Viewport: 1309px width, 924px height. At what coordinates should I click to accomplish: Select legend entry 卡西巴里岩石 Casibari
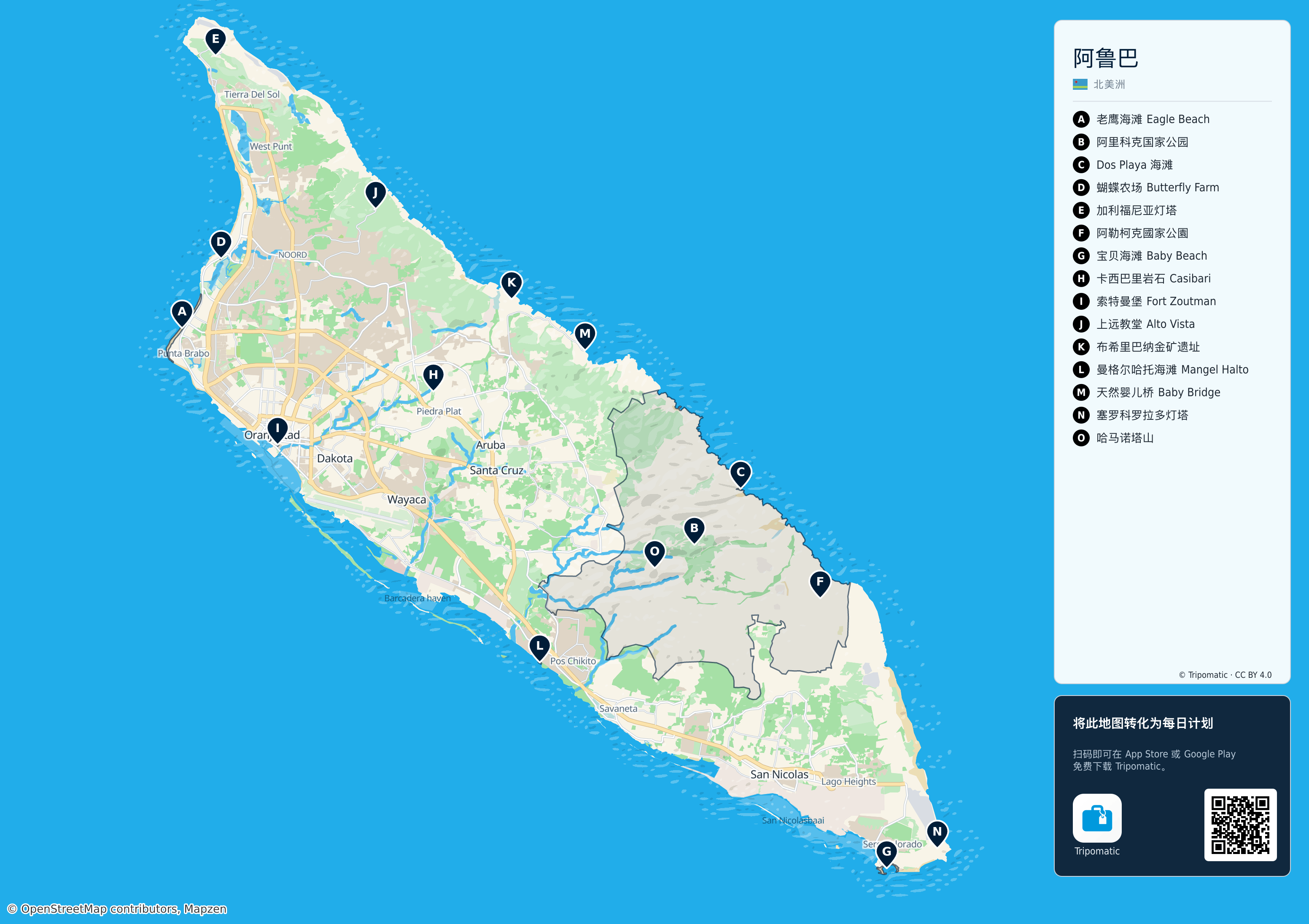tap(1142, 279)
